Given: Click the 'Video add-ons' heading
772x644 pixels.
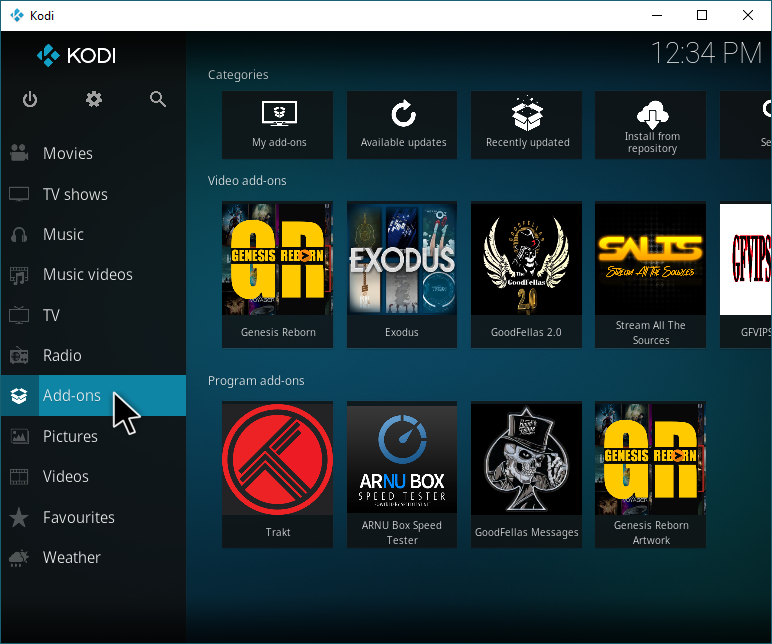Looking at the screenshot, I should (x=247, y=181).
